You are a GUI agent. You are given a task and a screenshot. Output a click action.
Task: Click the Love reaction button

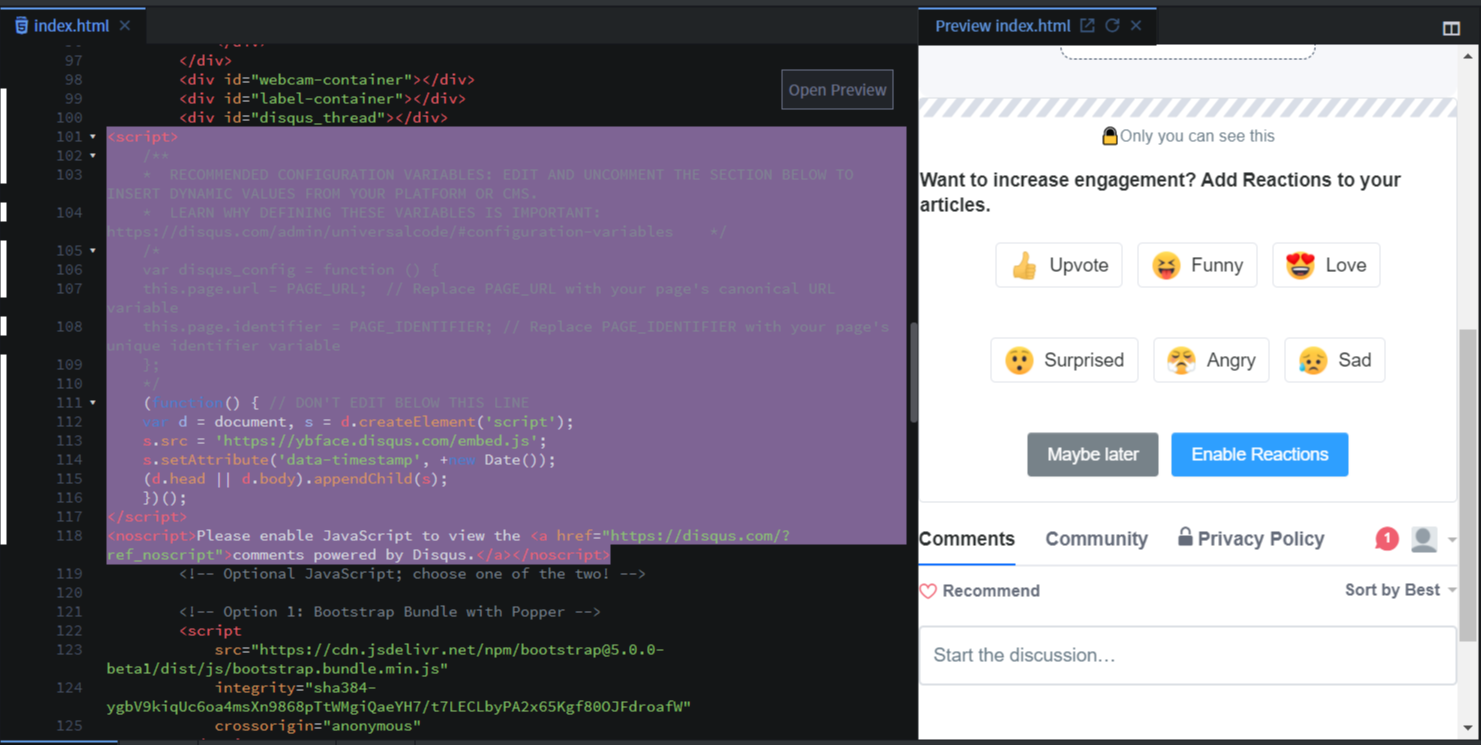click(1326, 265)
